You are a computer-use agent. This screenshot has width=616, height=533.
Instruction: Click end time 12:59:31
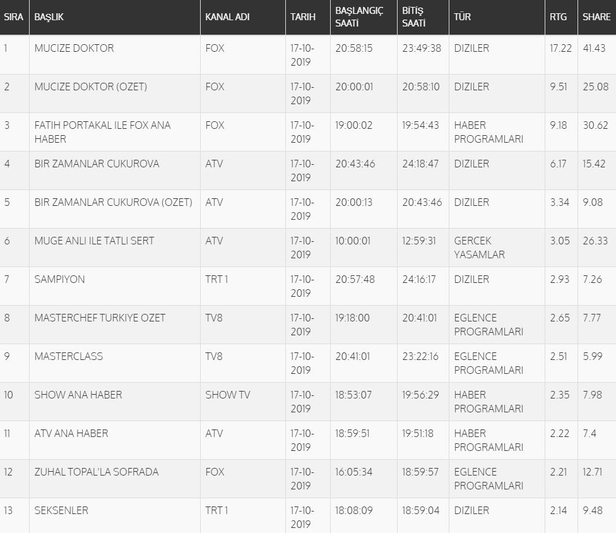pos(419,241)
